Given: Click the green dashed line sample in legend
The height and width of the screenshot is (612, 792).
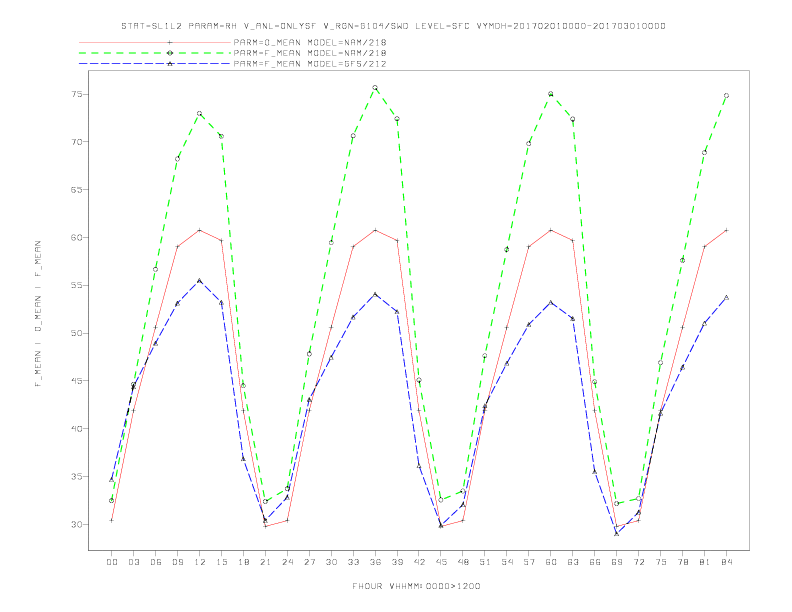Looking at the screenshot, I should point(155,53).
